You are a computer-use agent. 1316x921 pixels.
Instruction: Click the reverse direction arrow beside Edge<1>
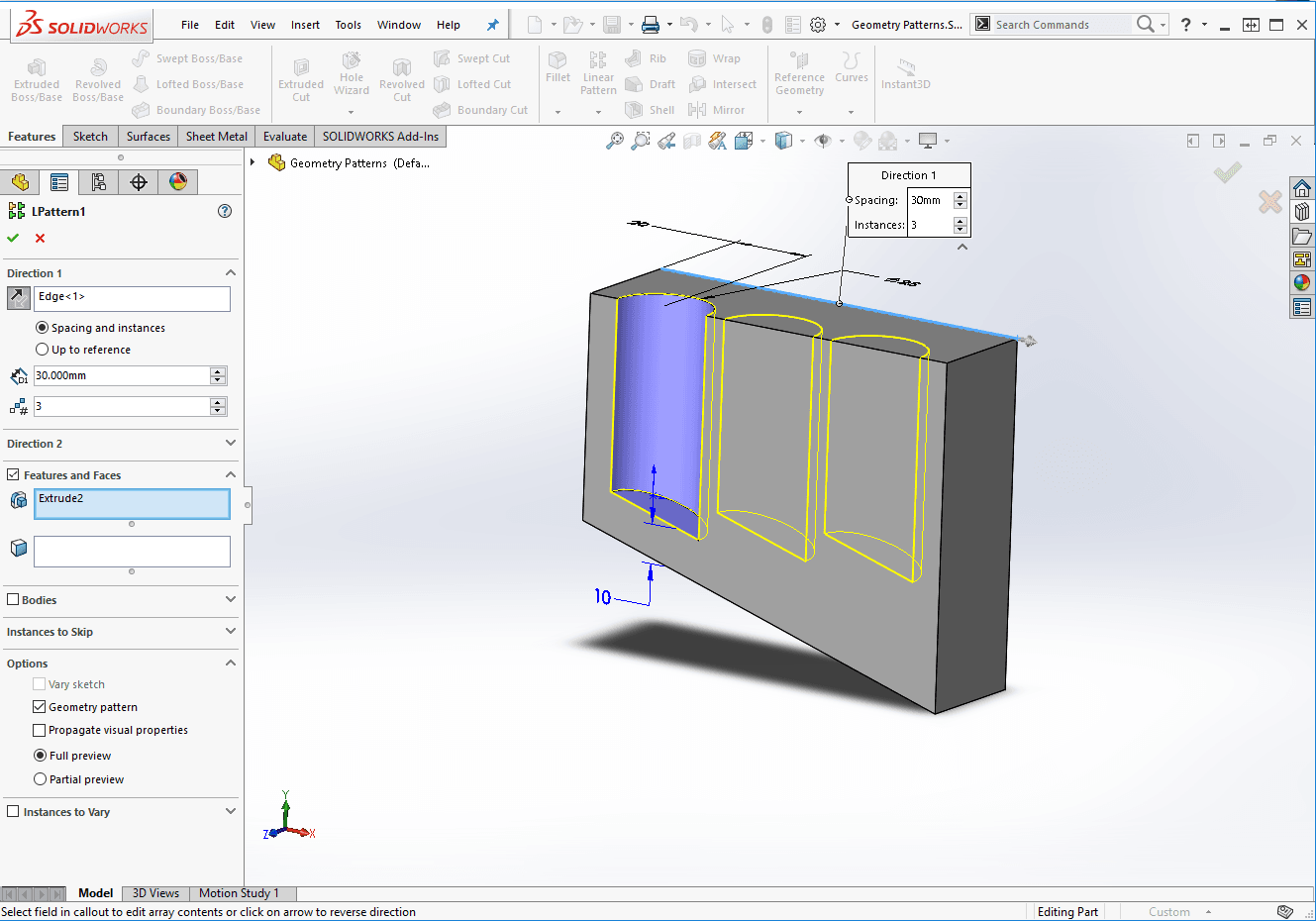(x=18, y=298)
